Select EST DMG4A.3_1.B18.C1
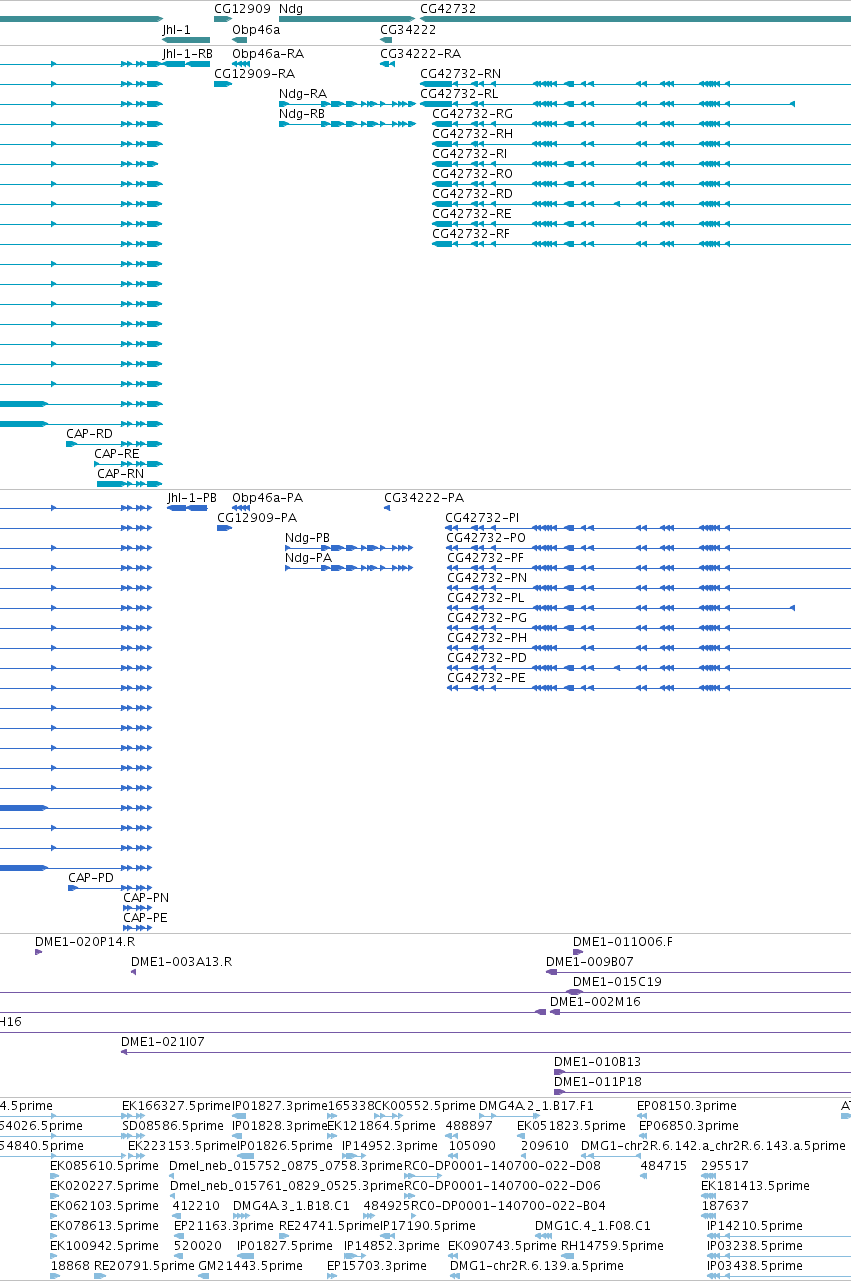The height and width of the screenshot is (1281, 851). point(289,1206)
